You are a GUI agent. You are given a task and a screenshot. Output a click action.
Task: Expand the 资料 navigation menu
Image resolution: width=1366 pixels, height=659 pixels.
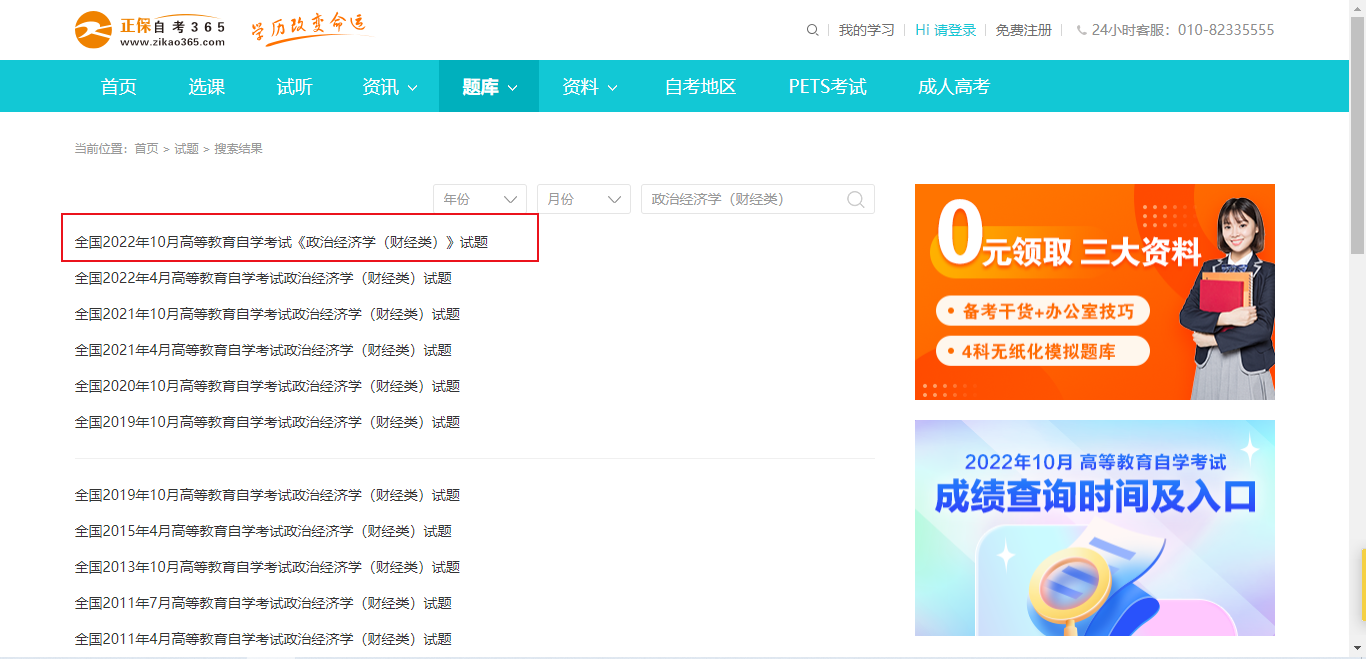[589, 87]
